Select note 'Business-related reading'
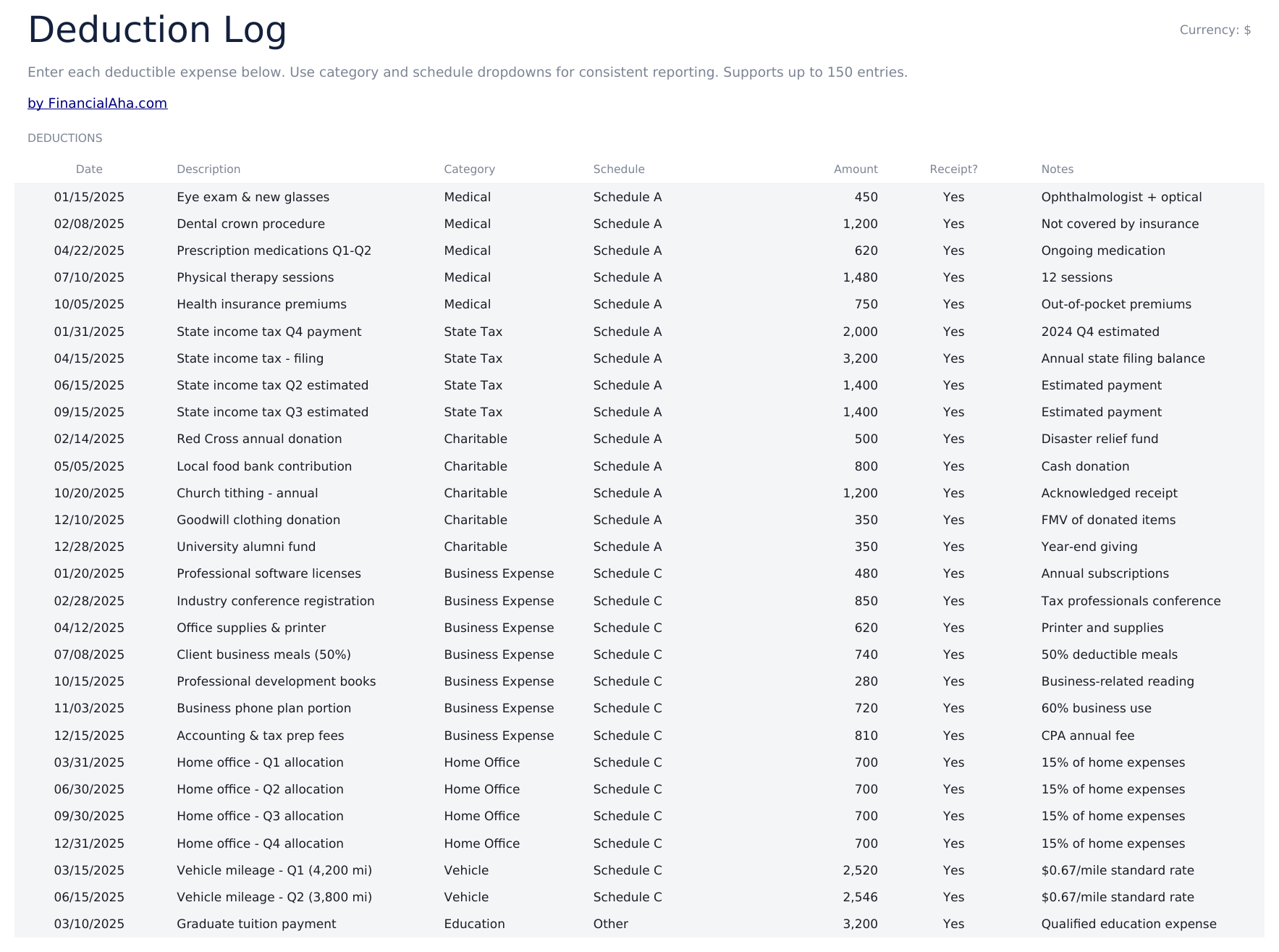Image resolution: width=1279 pixels, height=952 pixels. (x=1118, y=681)
